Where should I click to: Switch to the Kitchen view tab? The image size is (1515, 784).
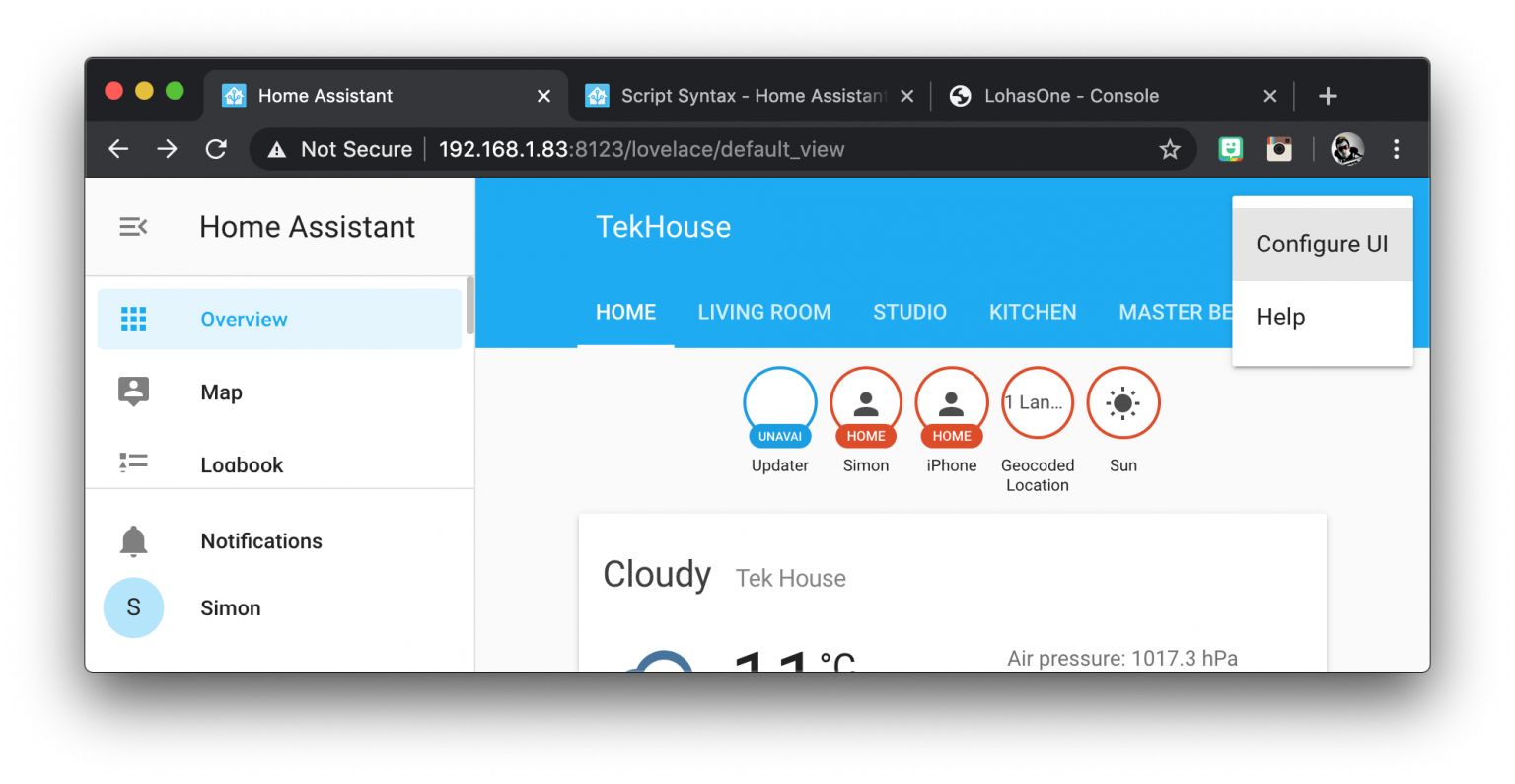[x=1033, y=313]
